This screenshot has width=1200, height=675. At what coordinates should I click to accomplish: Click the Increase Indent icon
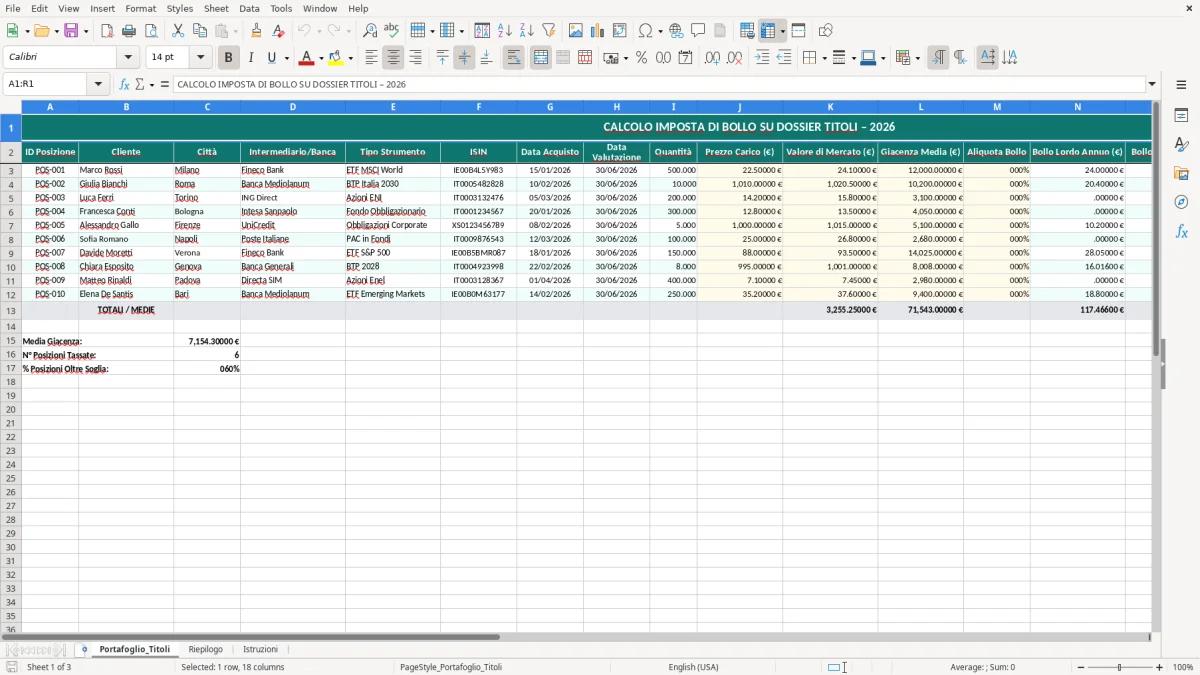pyautogui.click(x=762, y=58)
